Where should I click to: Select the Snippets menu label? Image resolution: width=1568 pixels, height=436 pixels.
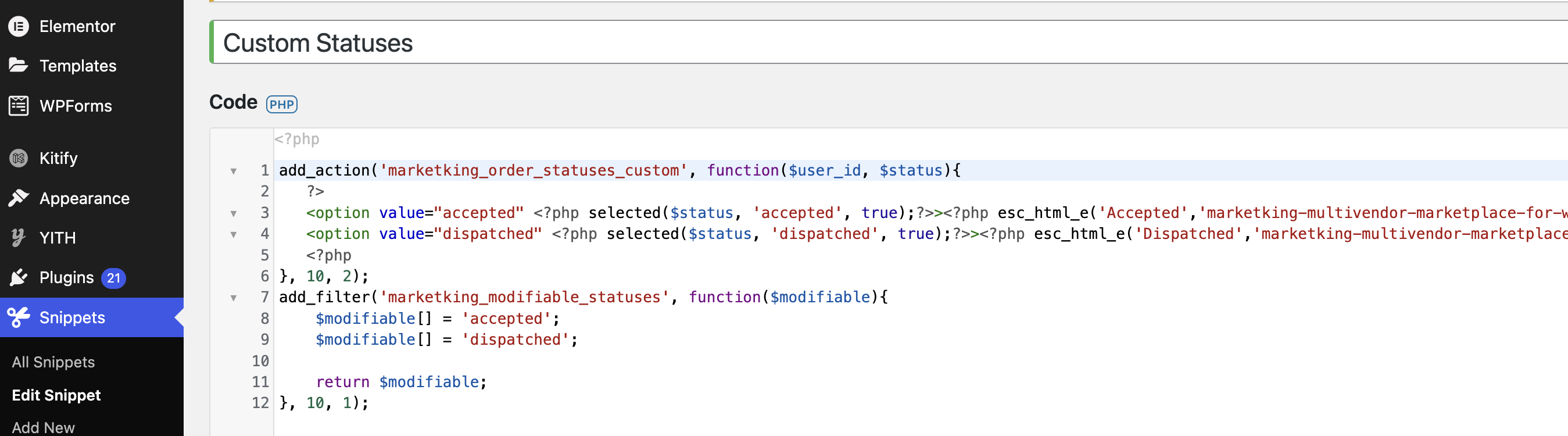[73, 317]
